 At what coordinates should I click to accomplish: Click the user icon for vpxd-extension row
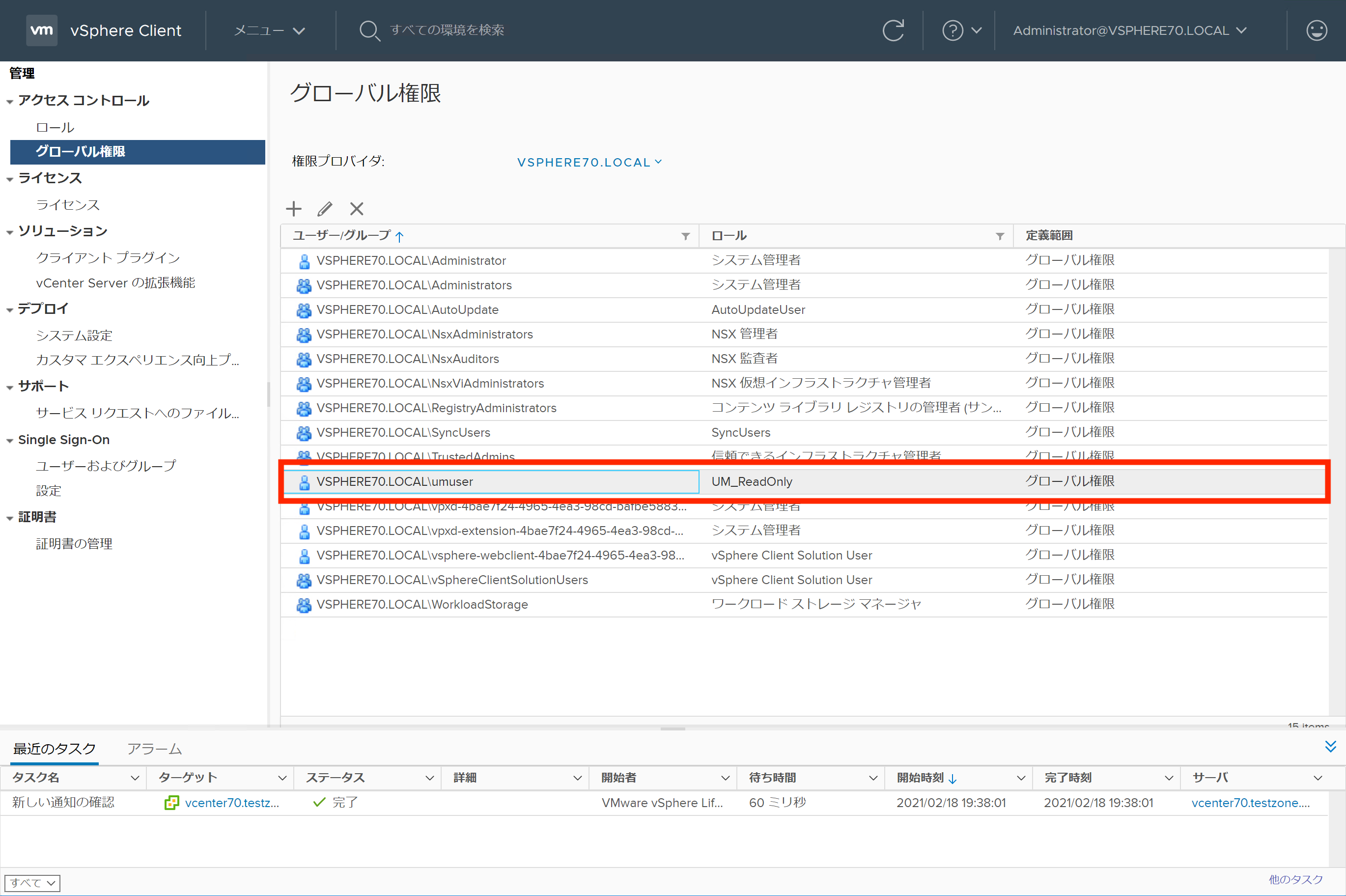(x=304, y=532)
